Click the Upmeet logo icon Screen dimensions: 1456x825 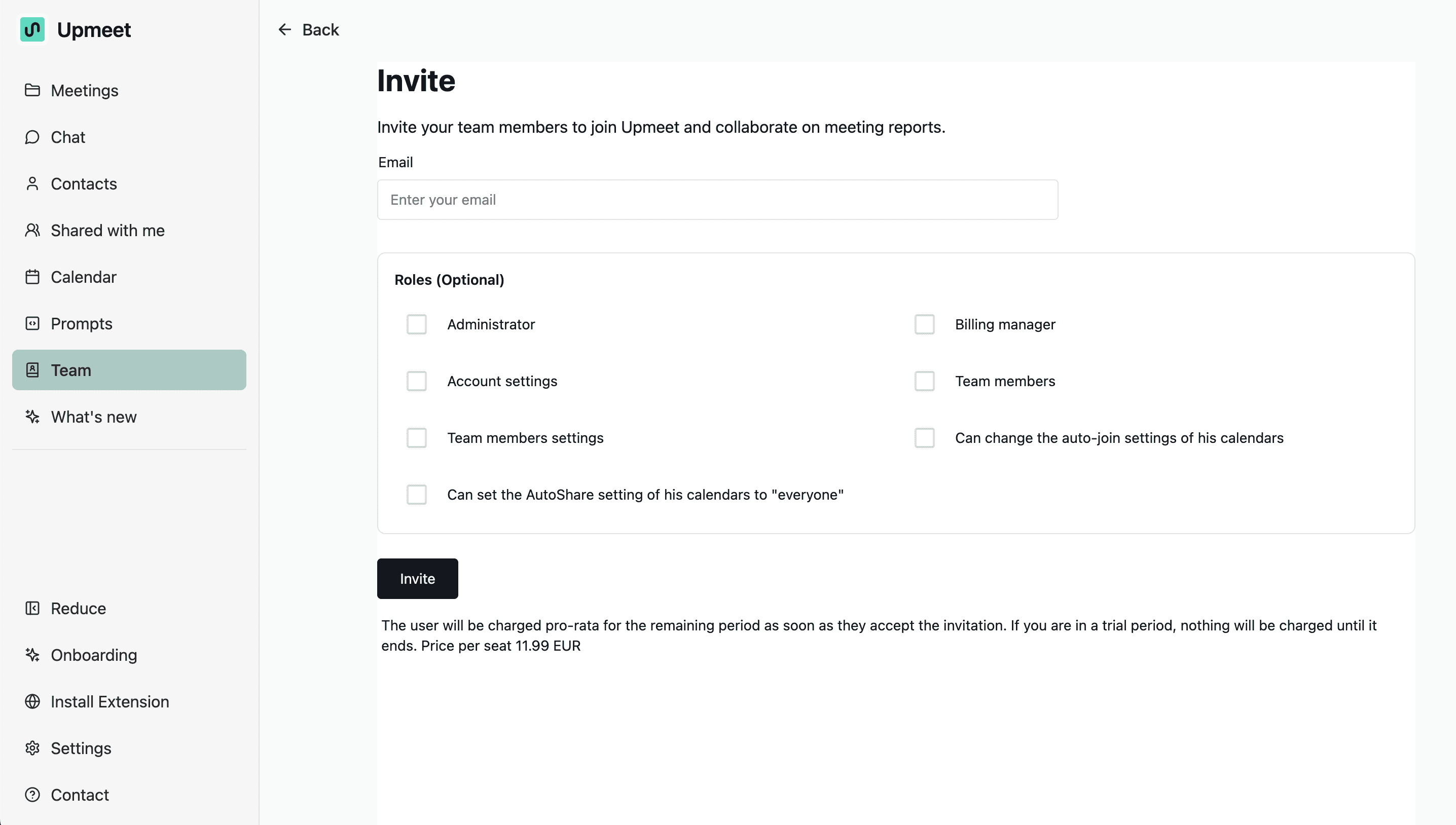click(32, 29)
